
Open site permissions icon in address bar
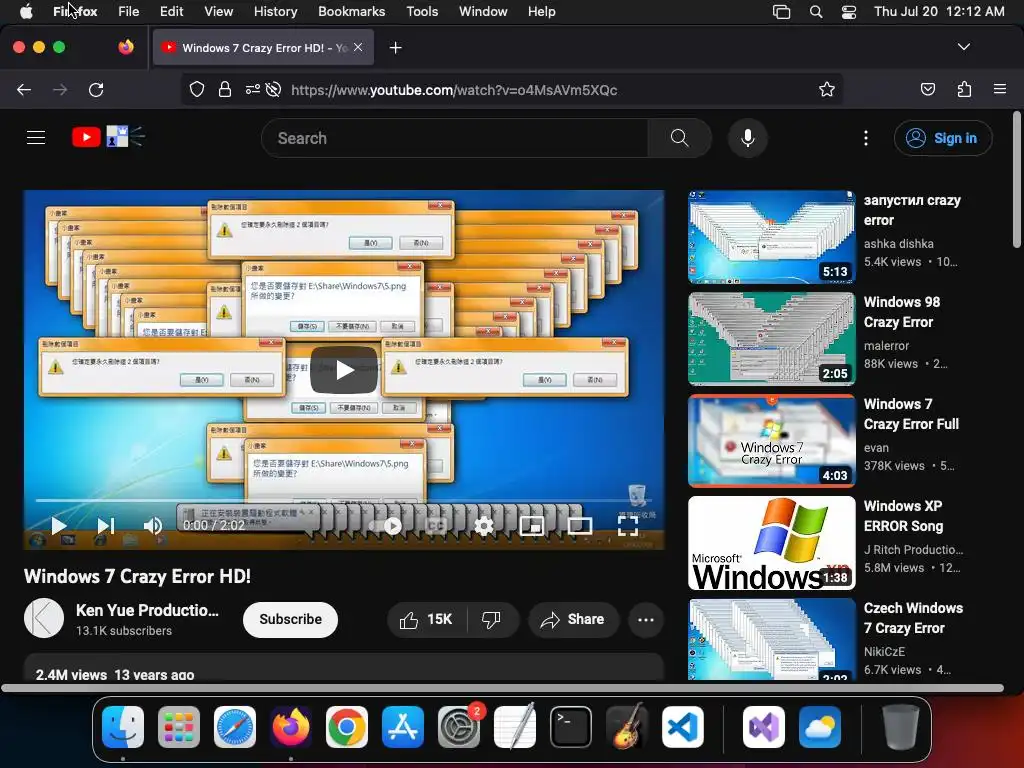coord(253,89)
